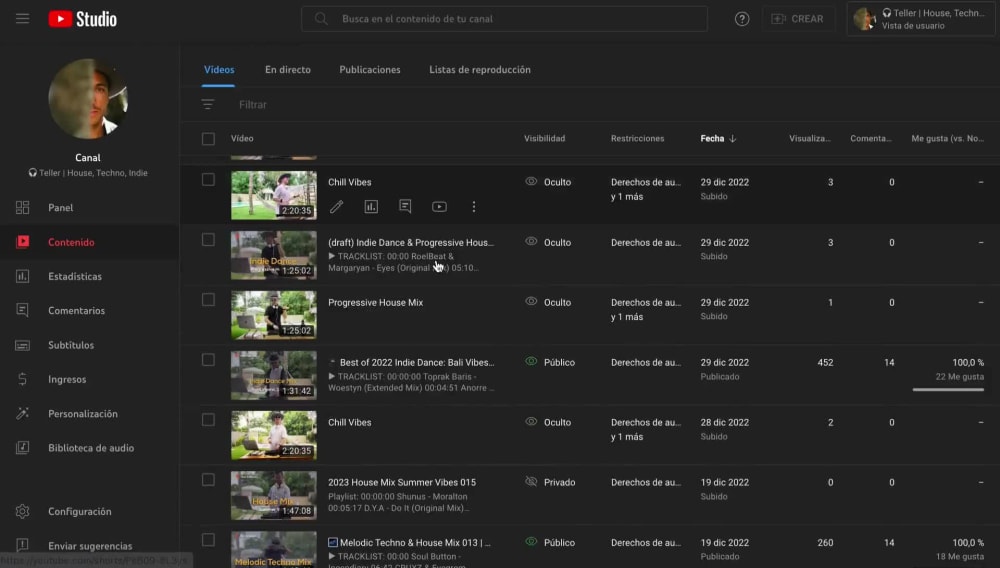The image size is (1000, 568).
Task: Sort by the Visualizaciones column header
Action: pyautogui.click(x=809, y=138)
